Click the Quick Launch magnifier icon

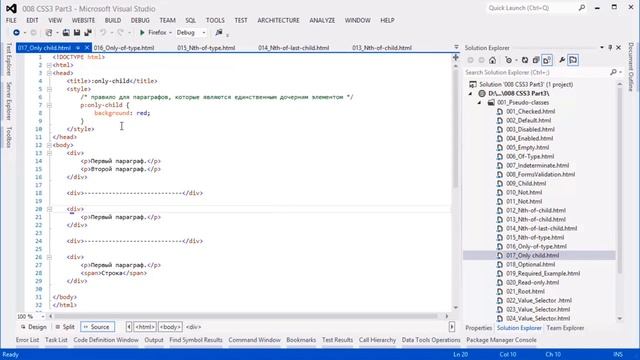(582, 8)
